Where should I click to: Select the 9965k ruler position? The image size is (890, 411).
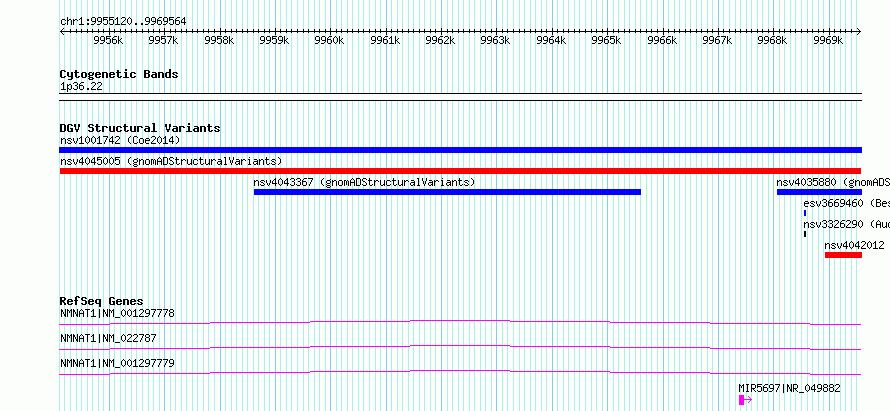coord(606,40)
